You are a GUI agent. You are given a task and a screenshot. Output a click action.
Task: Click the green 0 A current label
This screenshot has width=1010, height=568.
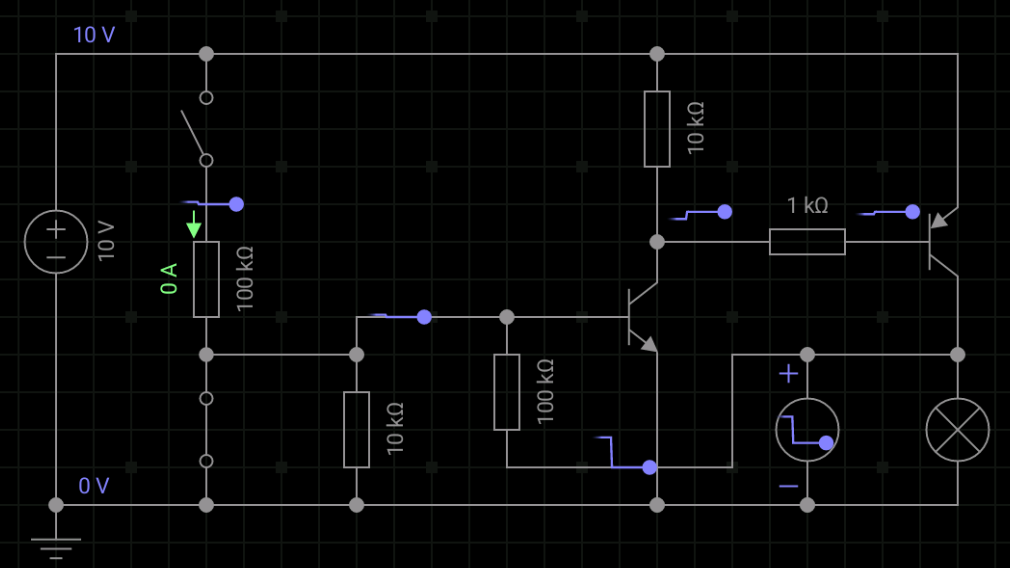[x=169, y=279]
